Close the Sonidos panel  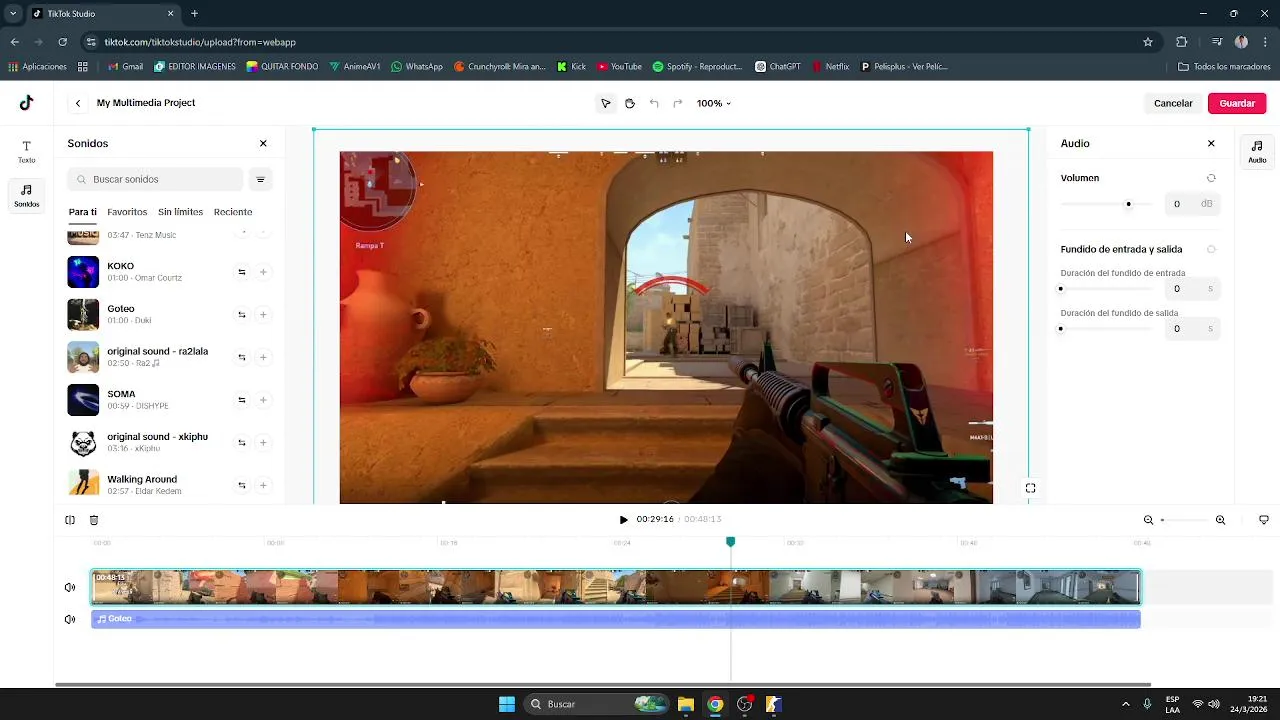click(263, 144)
